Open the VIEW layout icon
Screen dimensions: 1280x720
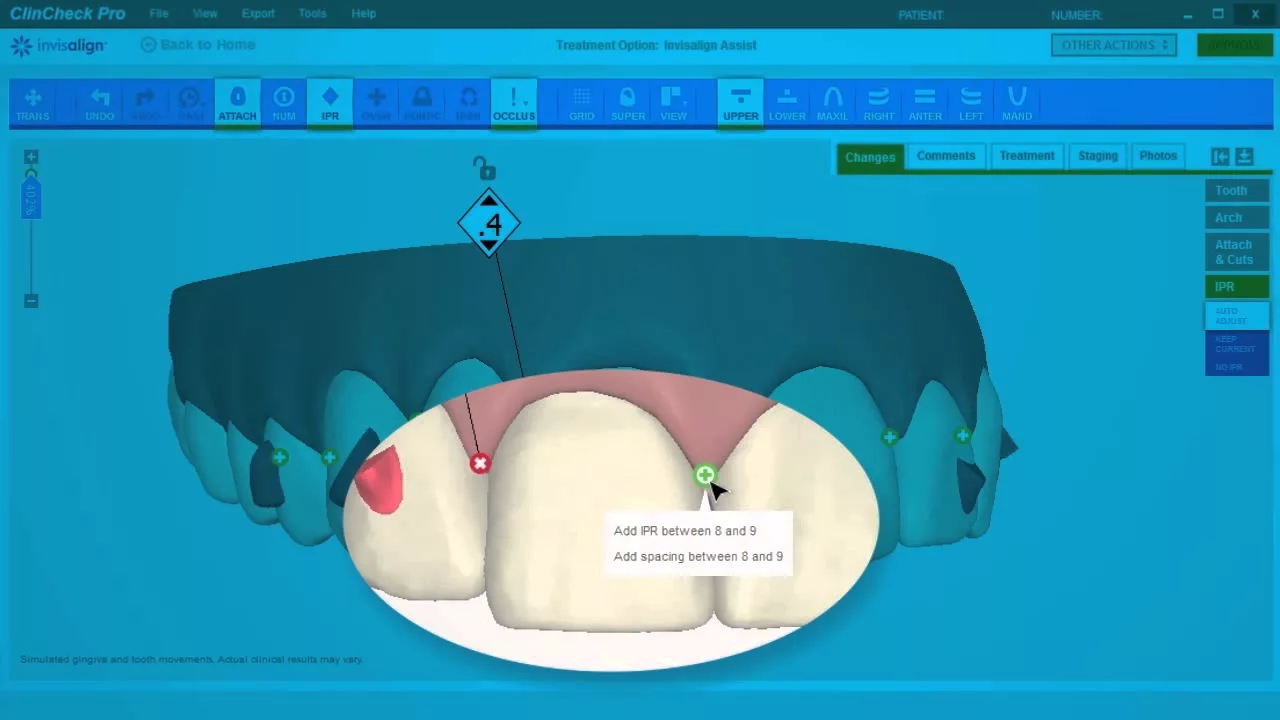click(x=674, y=103)
